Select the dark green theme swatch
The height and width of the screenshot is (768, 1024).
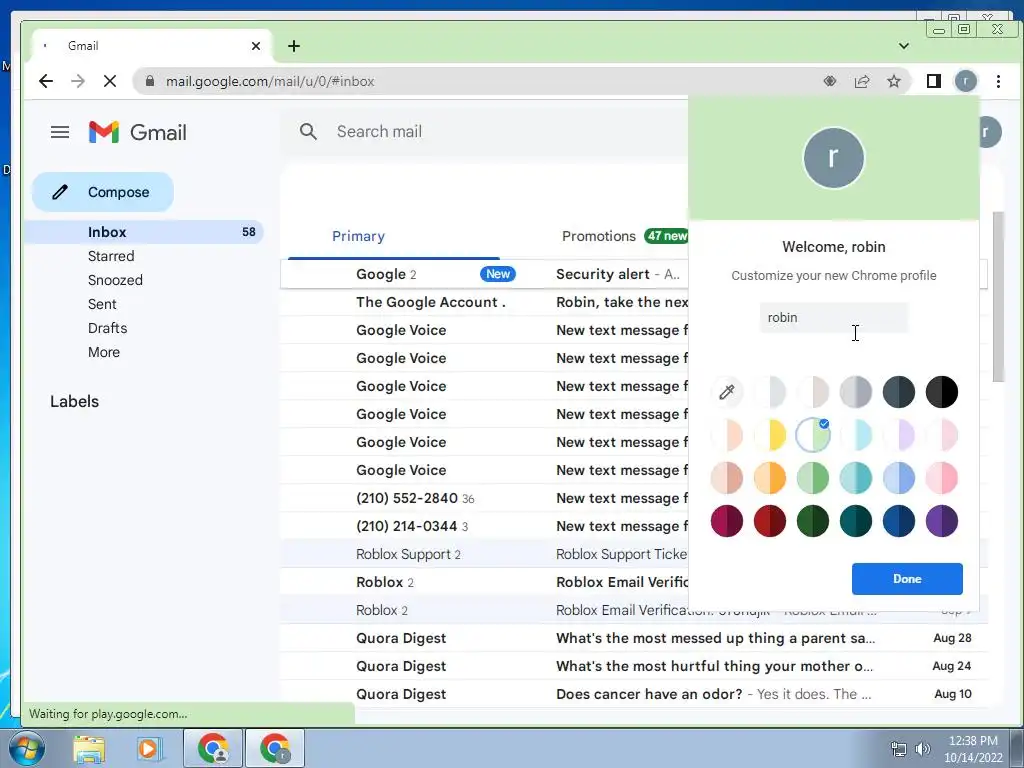pos(813,521)
